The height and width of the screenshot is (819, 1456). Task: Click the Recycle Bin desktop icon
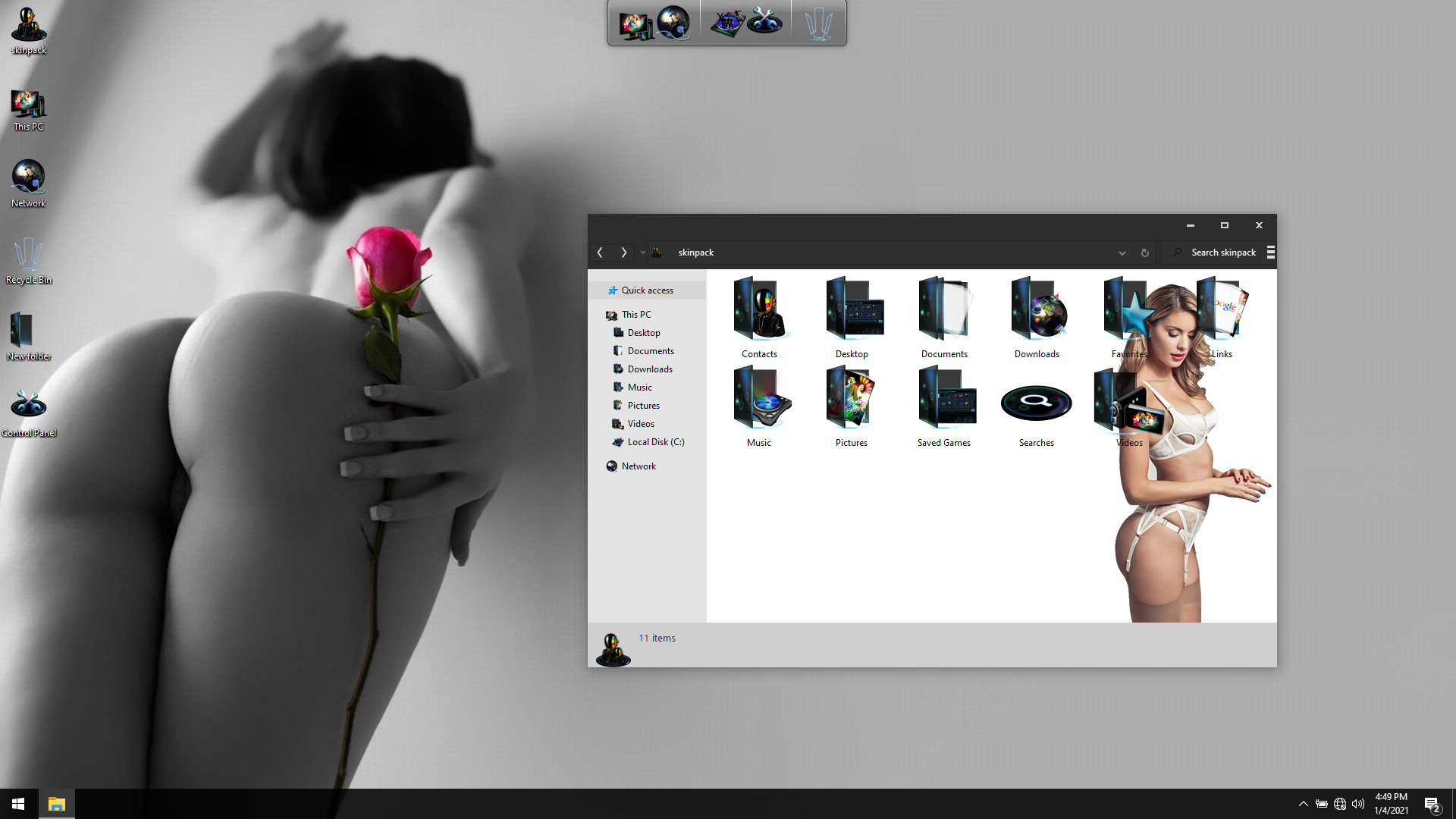[29, 255]
